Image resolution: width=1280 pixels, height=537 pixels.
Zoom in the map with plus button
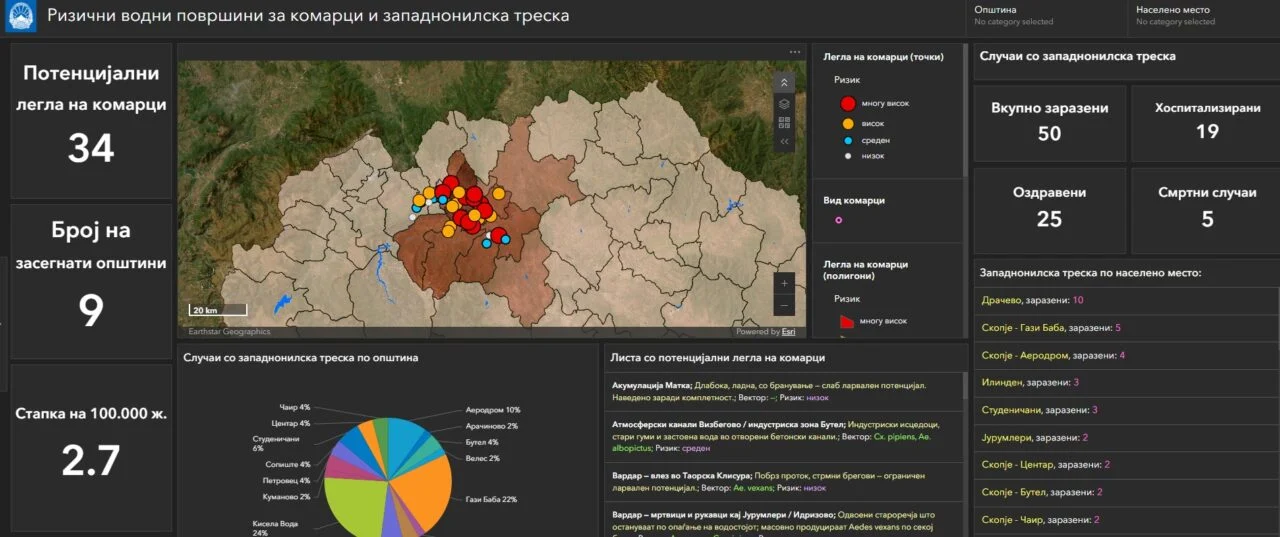point(785,283)
